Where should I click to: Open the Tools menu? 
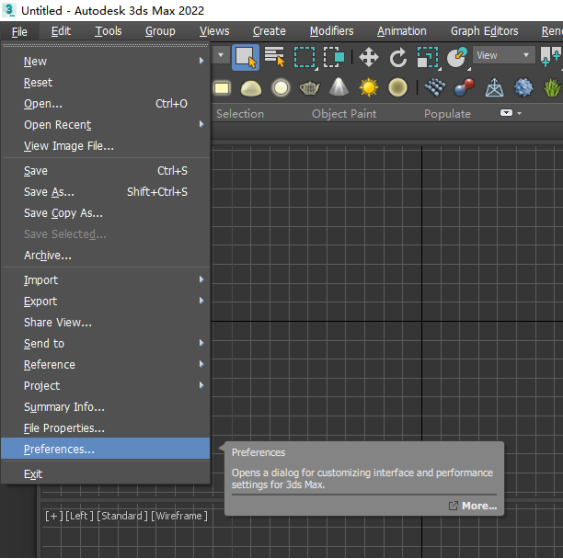(x=108, y=31)
